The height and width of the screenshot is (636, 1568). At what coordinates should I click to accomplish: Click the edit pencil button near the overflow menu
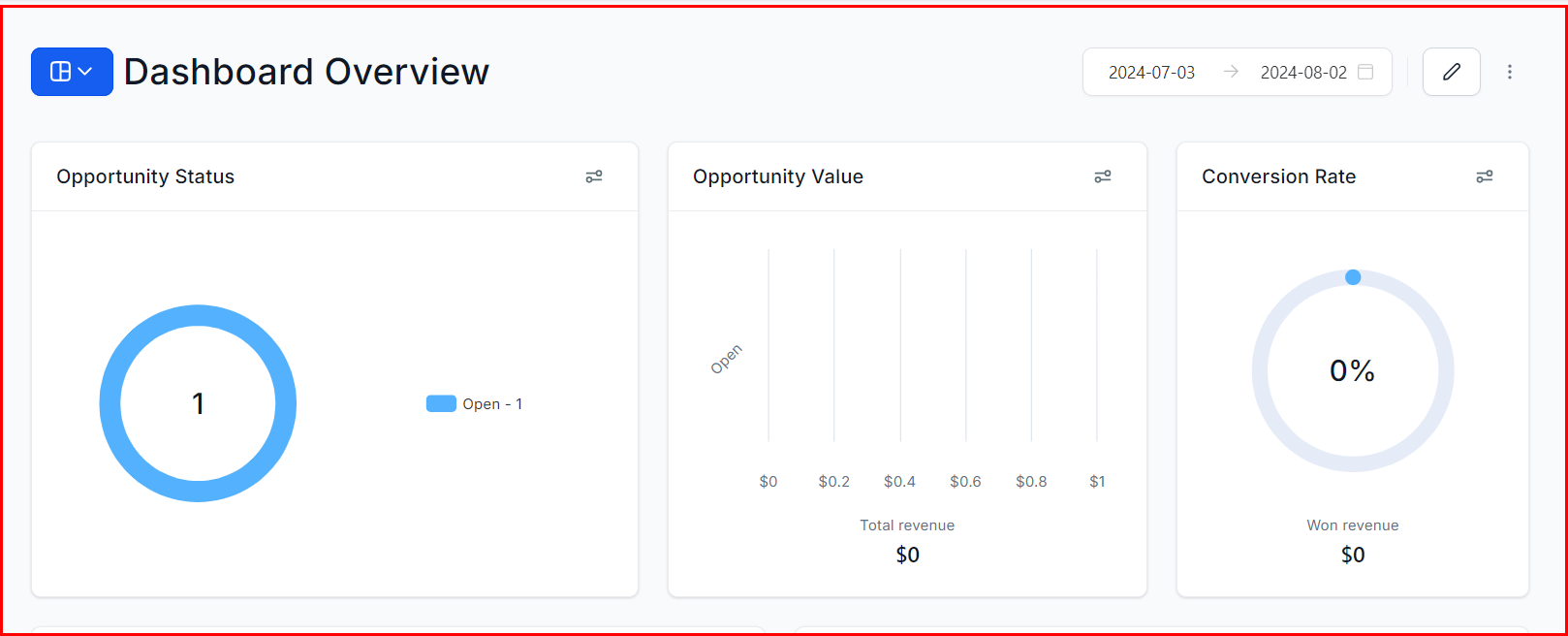[x=1451, y=71]
